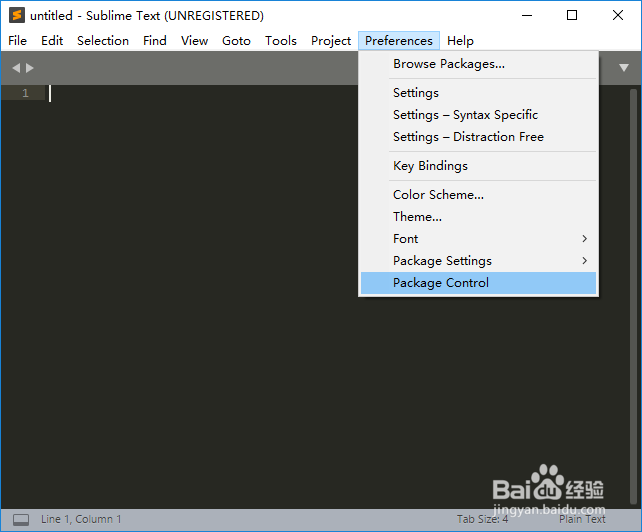Viewport: 642px width, 532px height.
Task: Go to next tab with right arrow
Action: click(29, 68)
